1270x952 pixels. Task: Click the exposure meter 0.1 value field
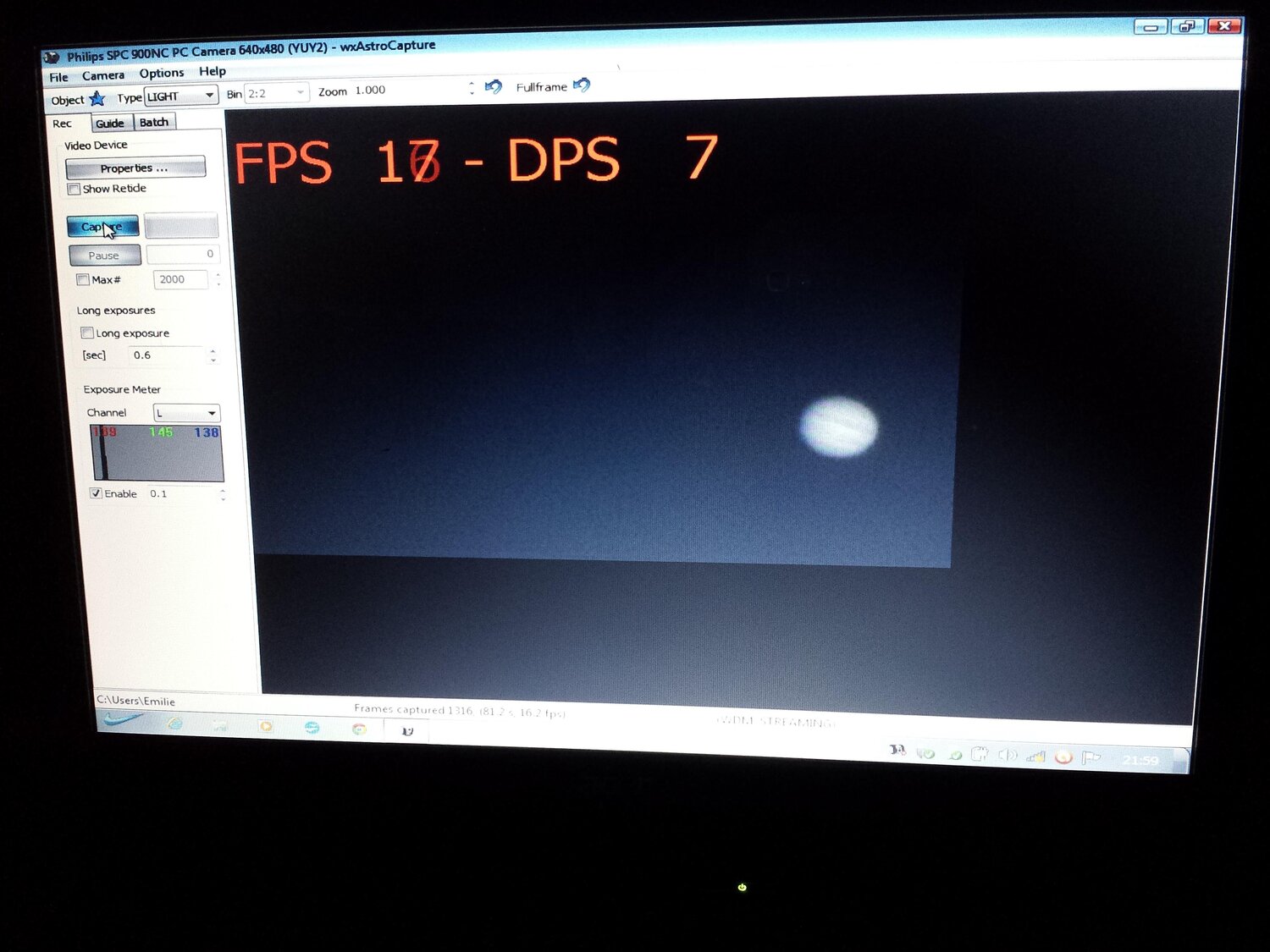click(x=181, y=494)
